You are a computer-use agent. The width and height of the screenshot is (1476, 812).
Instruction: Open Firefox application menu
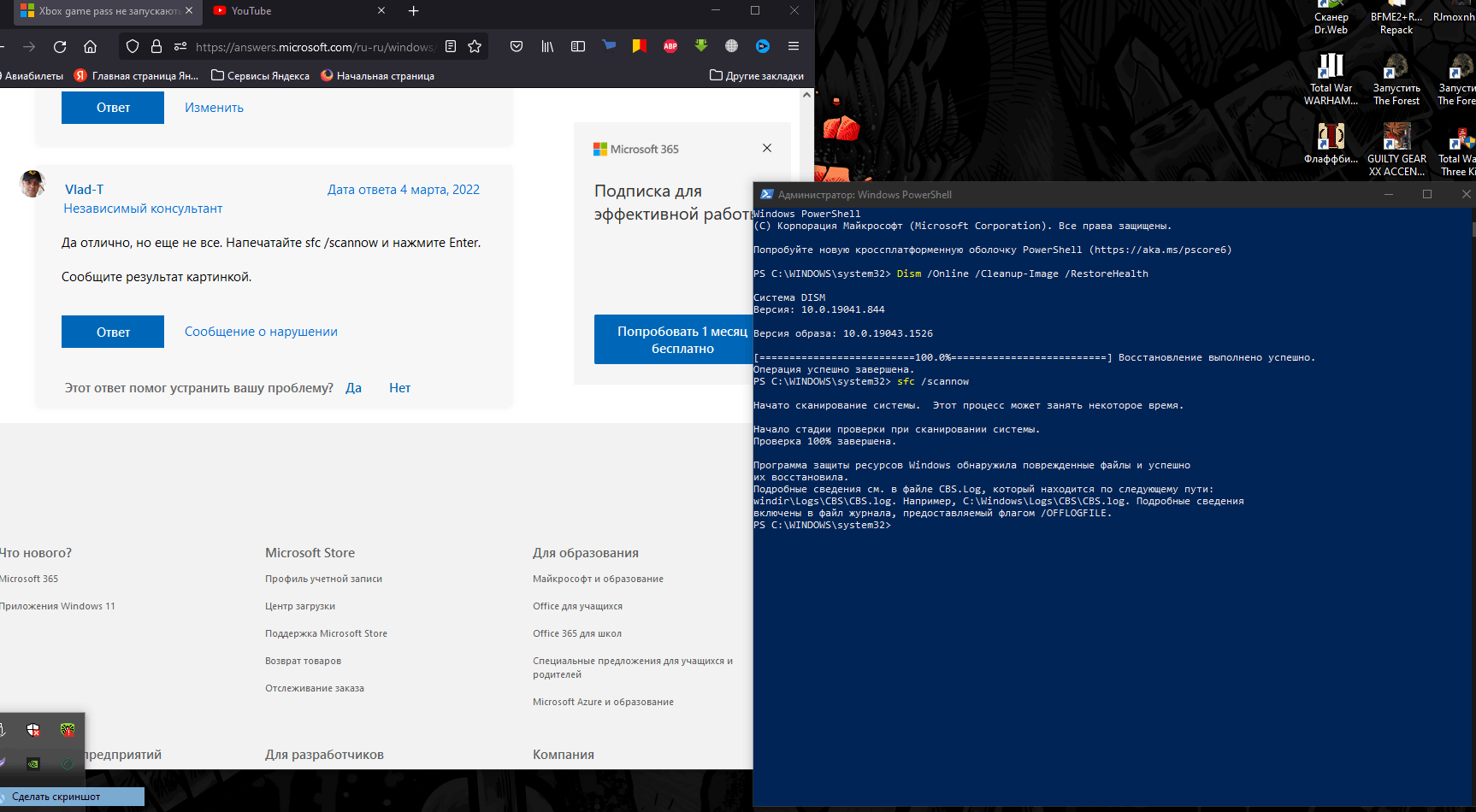pyautogui.click(x=794, y=46)
